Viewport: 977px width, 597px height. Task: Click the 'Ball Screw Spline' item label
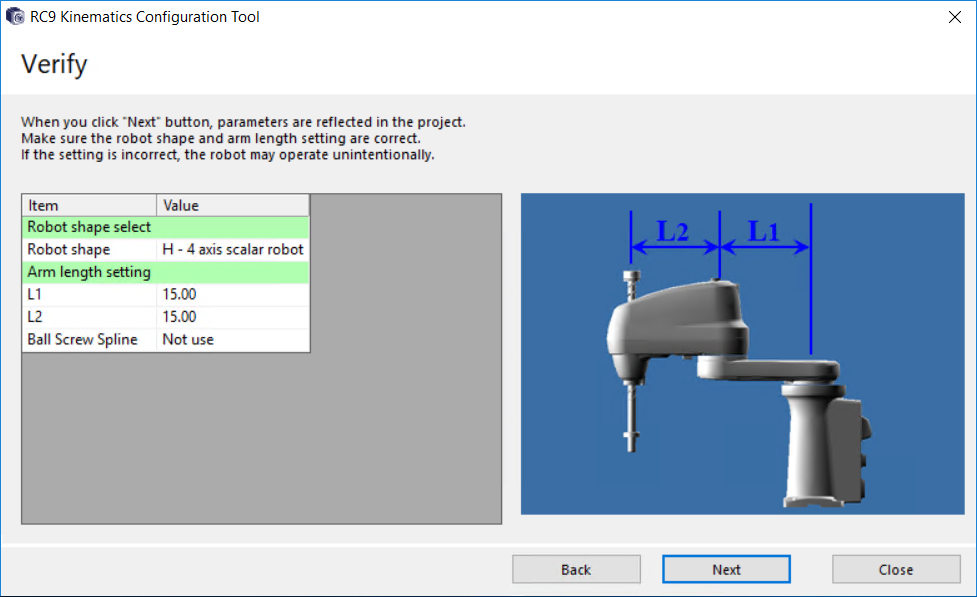pyautogui.click(x=85, y=339)
